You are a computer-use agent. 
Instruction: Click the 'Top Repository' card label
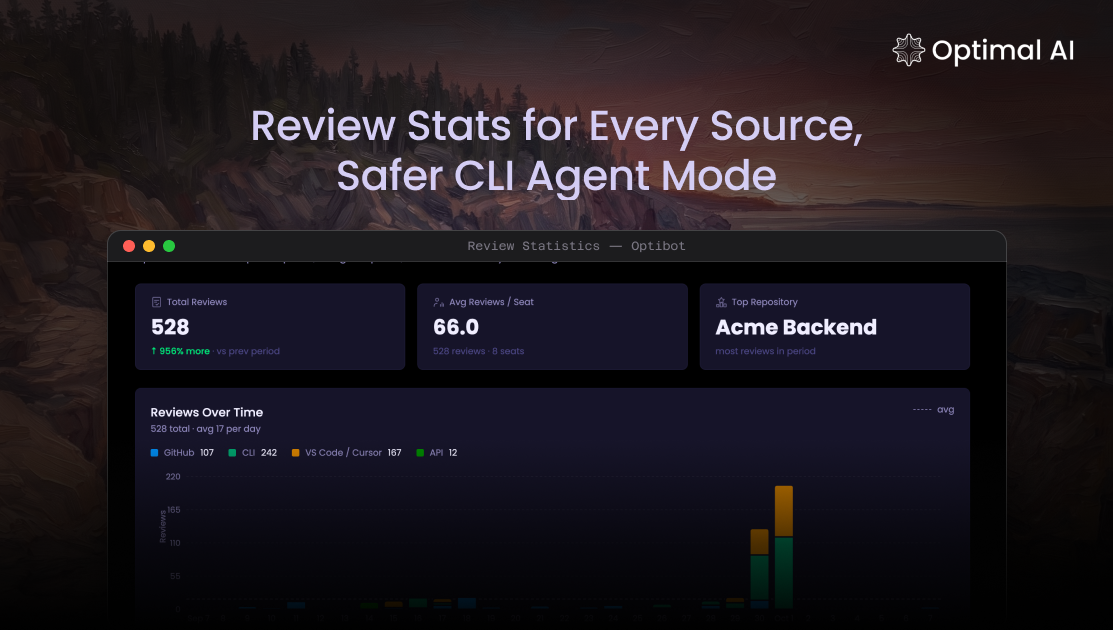[764, 302]
